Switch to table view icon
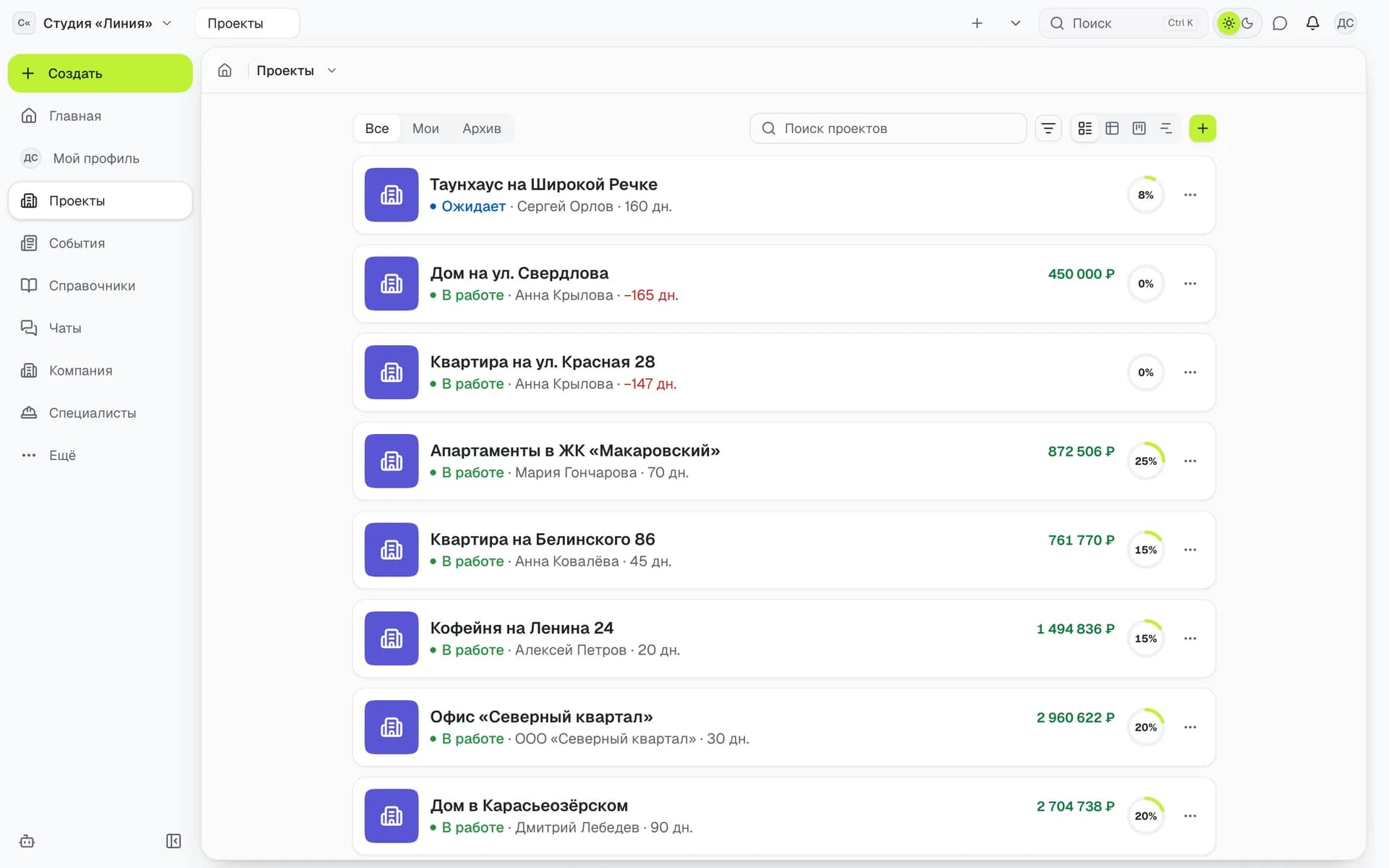1389x868 pixels. click(1112, 129)
